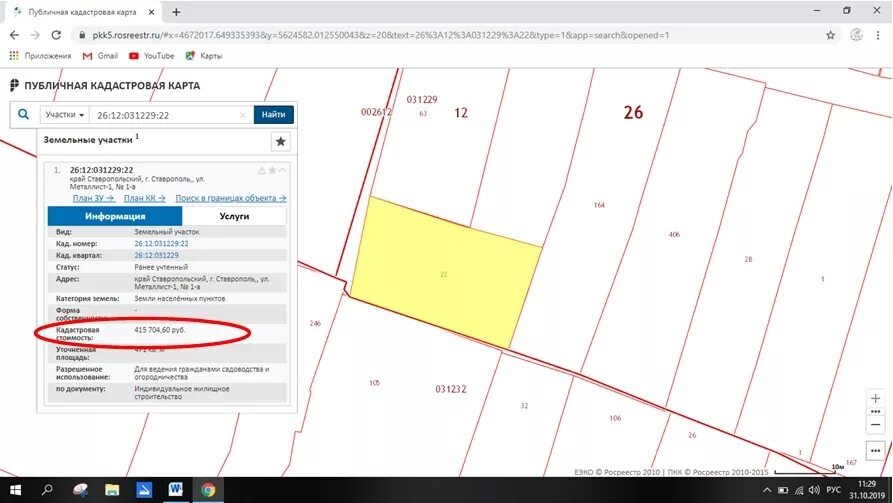
Task: Open cadastral quarter link 26:12:031229
Action: pos(156,255)
